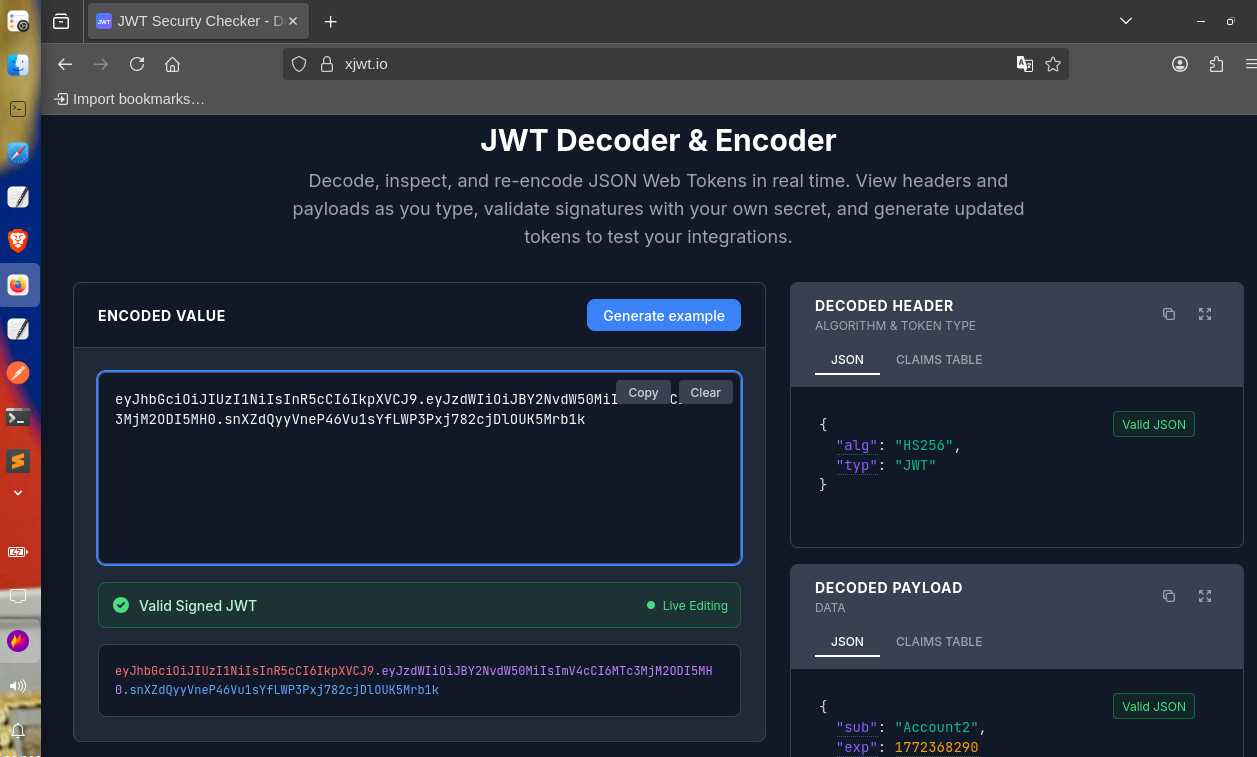
Task: Bookmark this page with the star icon
Action: point(1053,63)
